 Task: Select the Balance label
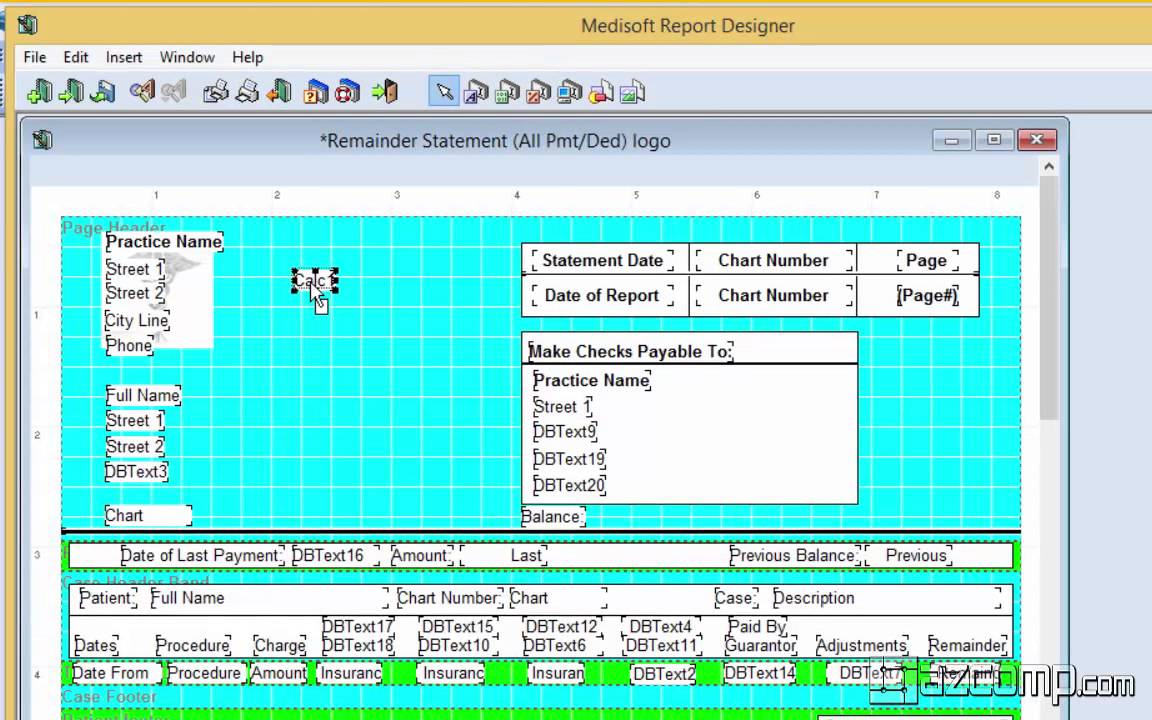click(552, 516)
